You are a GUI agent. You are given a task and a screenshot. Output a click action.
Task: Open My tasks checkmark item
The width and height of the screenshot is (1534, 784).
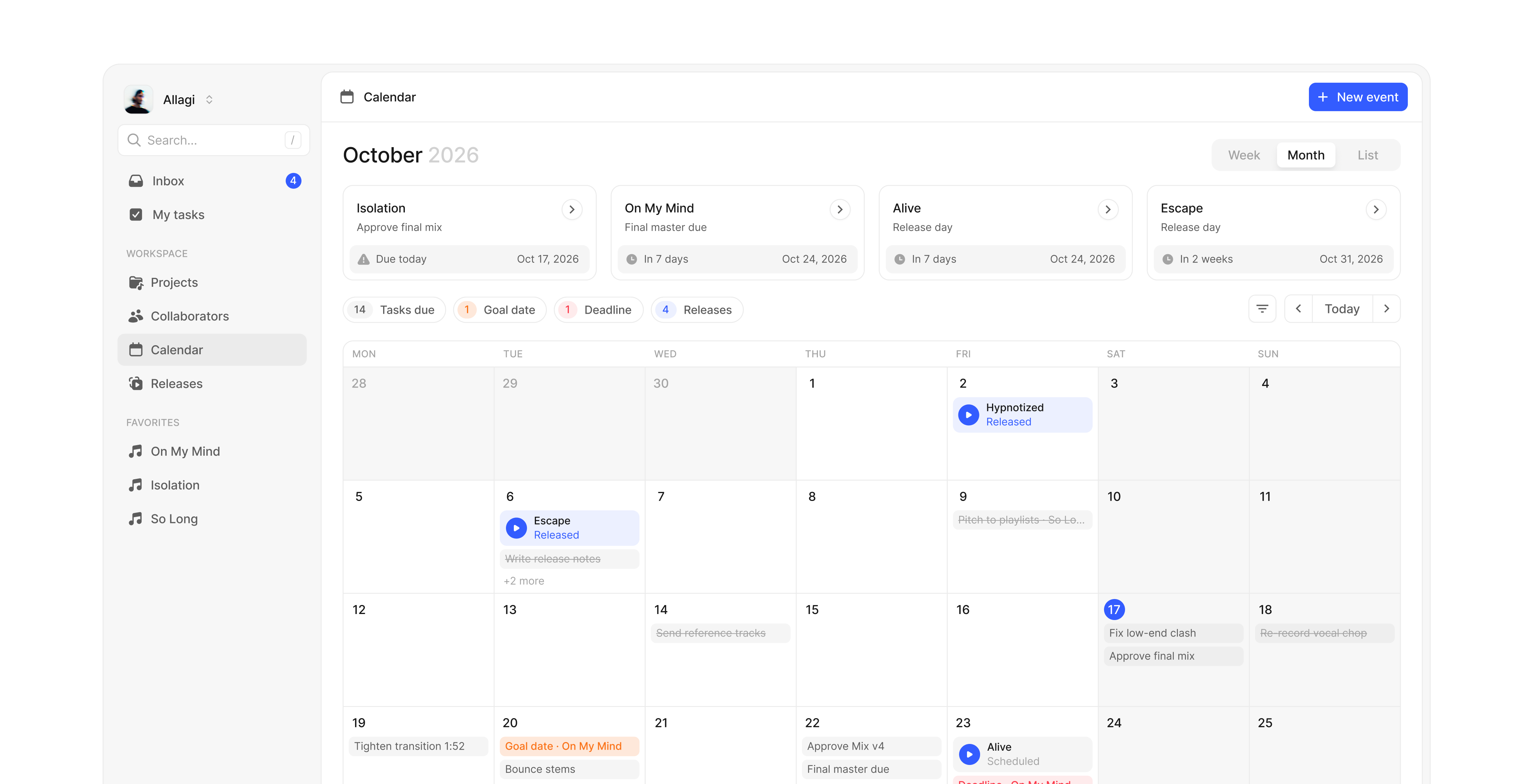click(x=212, y=214)
